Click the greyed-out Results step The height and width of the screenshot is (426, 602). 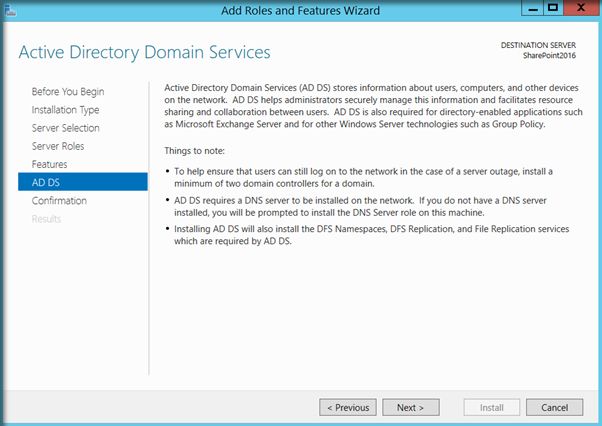click(x=46, y=219)
